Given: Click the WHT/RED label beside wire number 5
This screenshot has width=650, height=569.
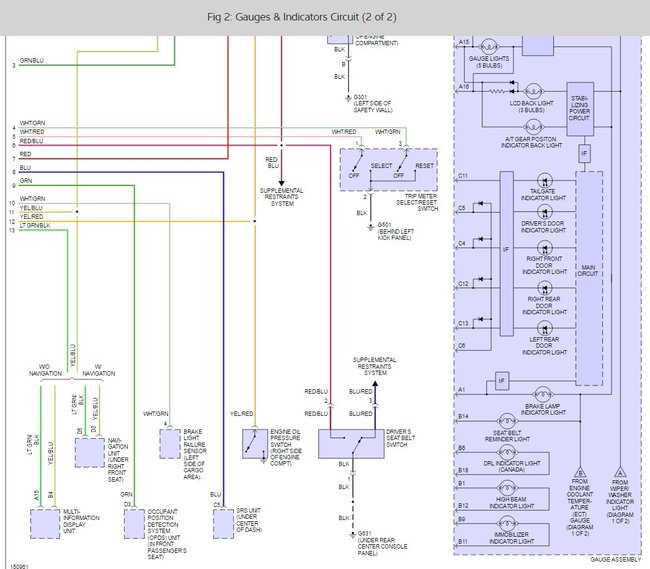Looking at the screenshot, I should pos(32,132).
